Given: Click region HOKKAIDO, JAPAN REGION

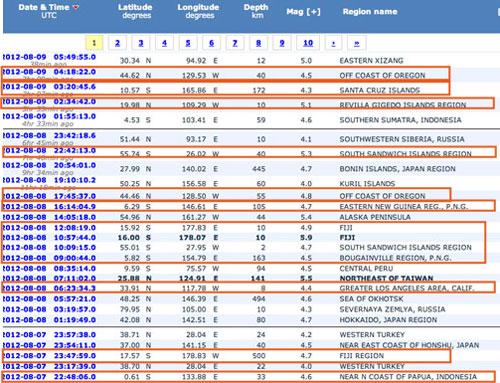Looking at the screenshot, I should [x=388, y=320].
